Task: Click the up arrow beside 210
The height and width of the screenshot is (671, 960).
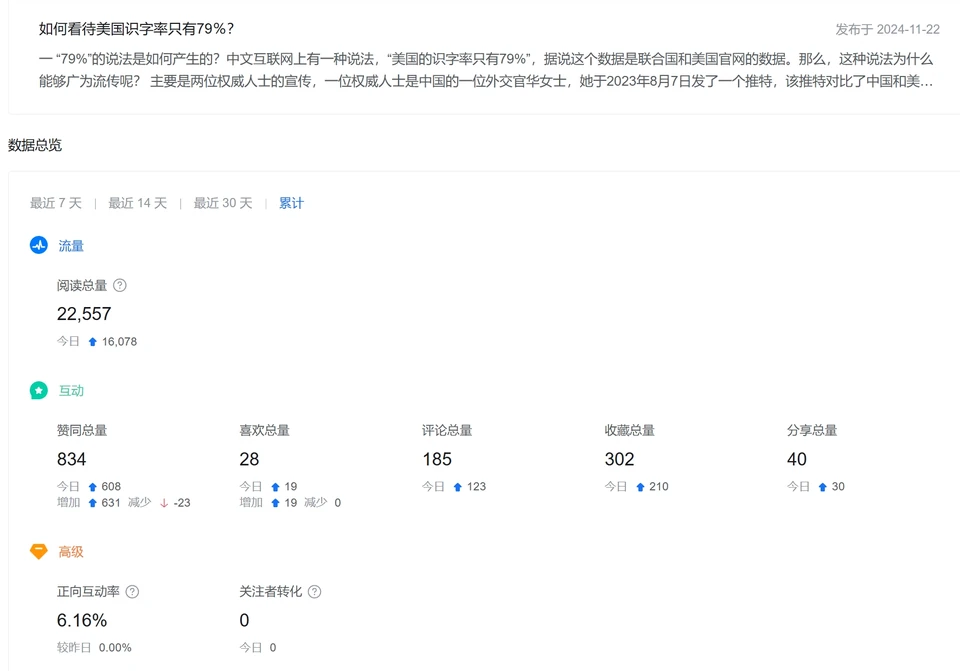Action: point(640,487)
